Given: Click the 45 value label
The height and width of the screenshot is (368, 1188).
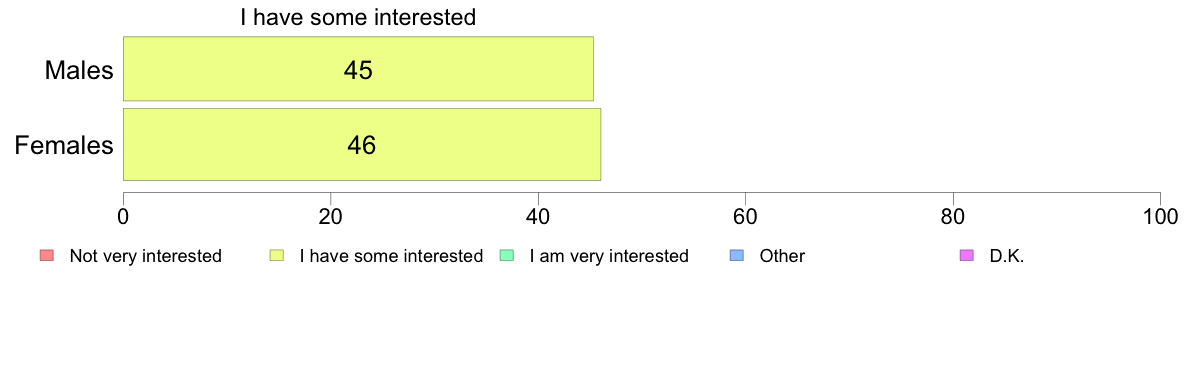Looking at the screenshot, I should click(358, 70).
